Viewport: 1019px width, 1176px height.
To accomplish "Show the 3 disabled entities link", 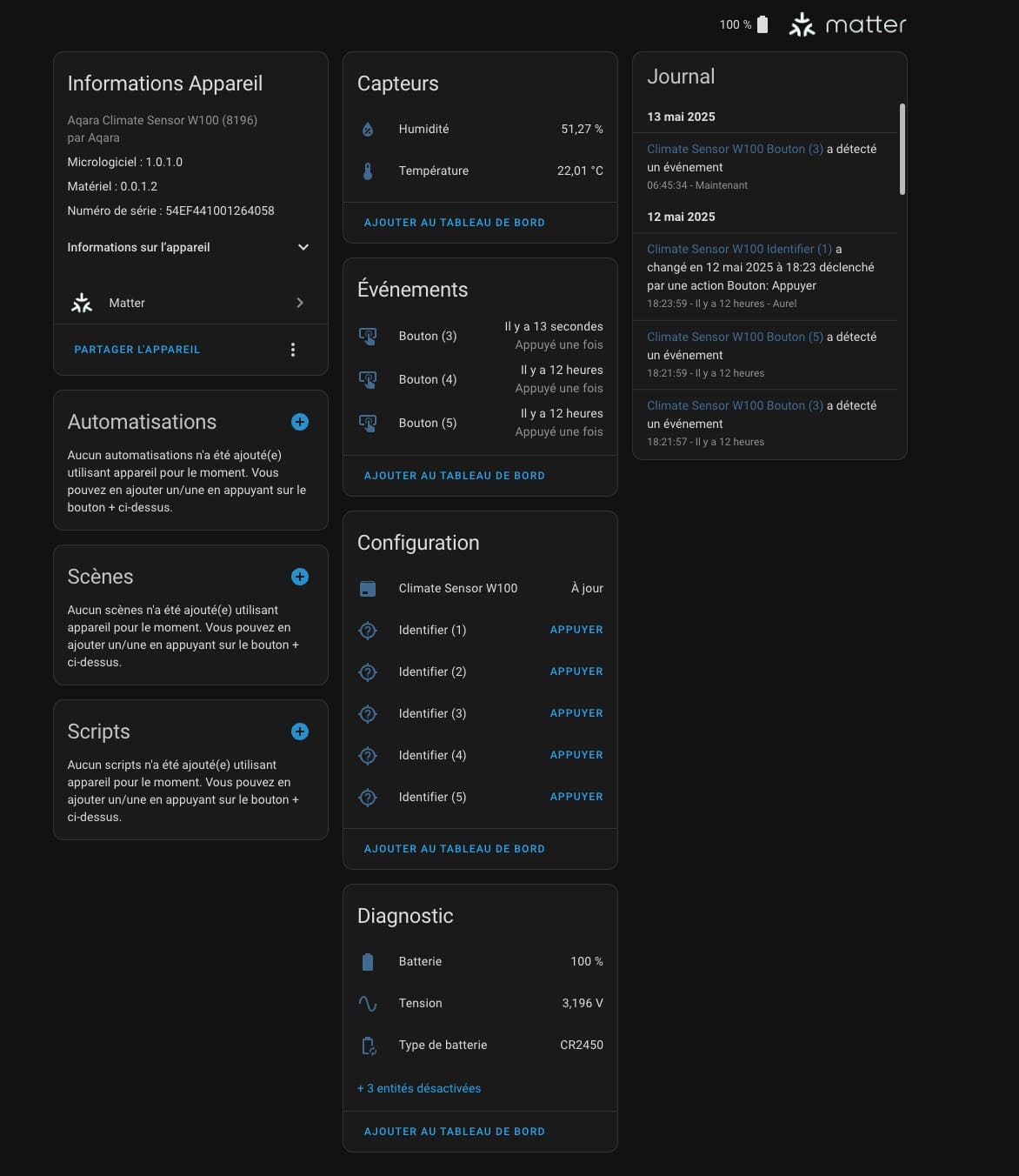I will [x=419, y=1088].
